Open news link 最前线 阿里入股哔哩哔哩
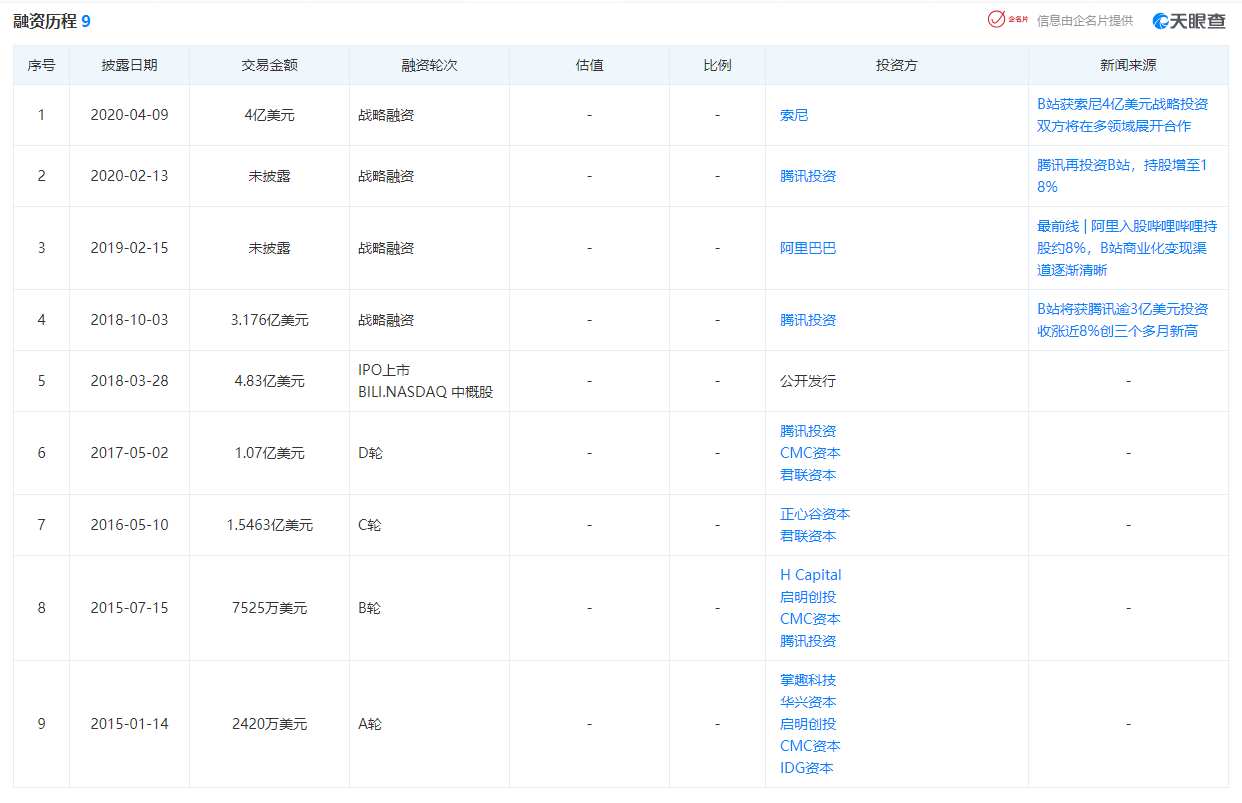The height and width of the screenshot is (803, 1242). 1127,248
